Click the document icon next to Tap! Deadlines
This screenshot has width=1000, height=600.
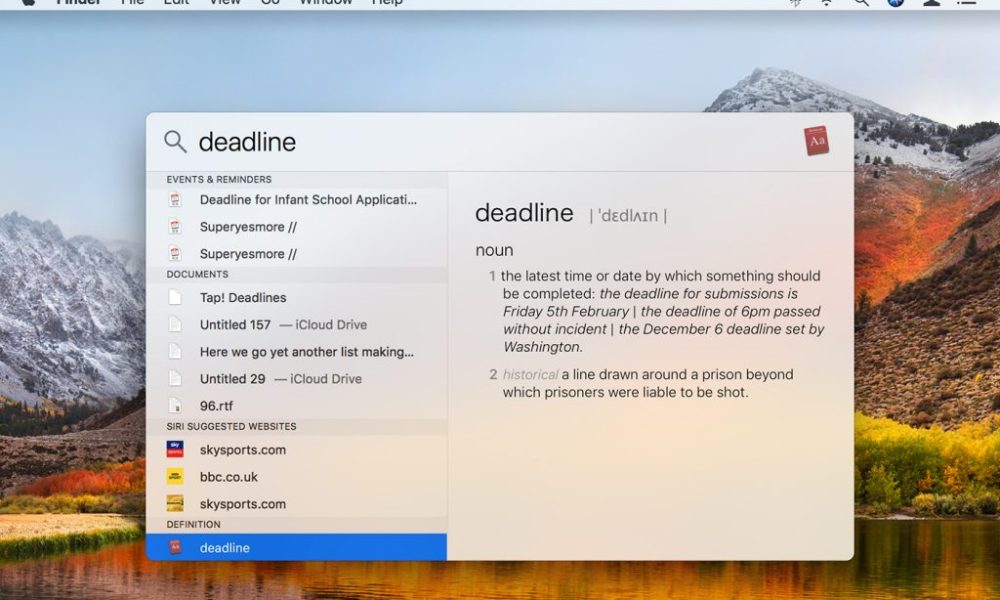click(x=175, y=297)
